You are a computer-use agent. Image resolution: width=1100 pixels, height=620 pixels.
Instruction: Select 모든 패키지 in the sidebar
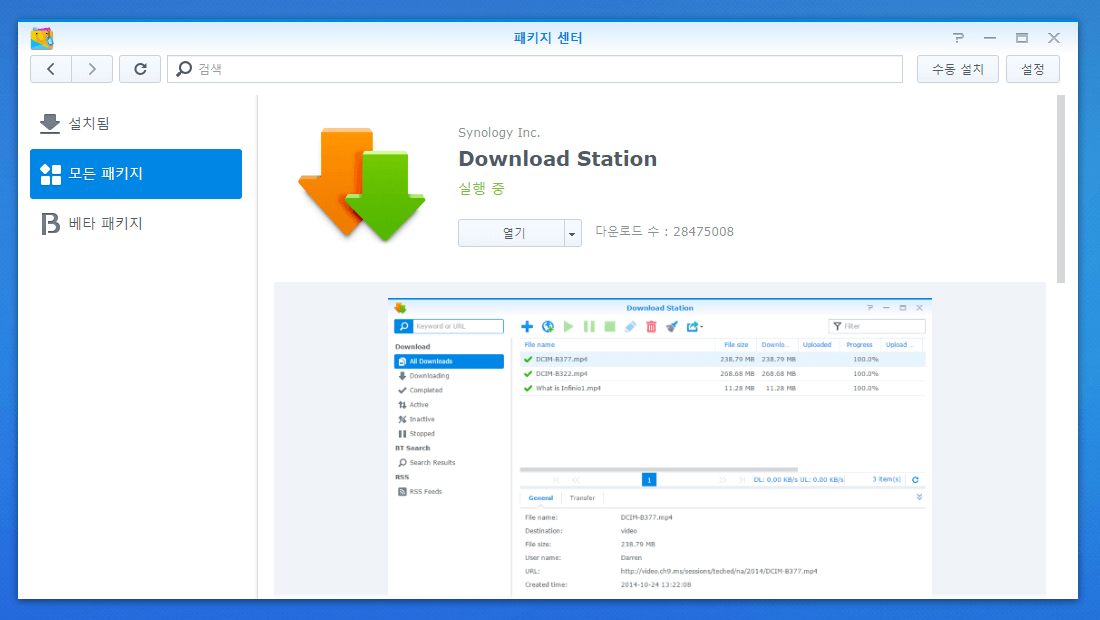[x=136, y=174]
